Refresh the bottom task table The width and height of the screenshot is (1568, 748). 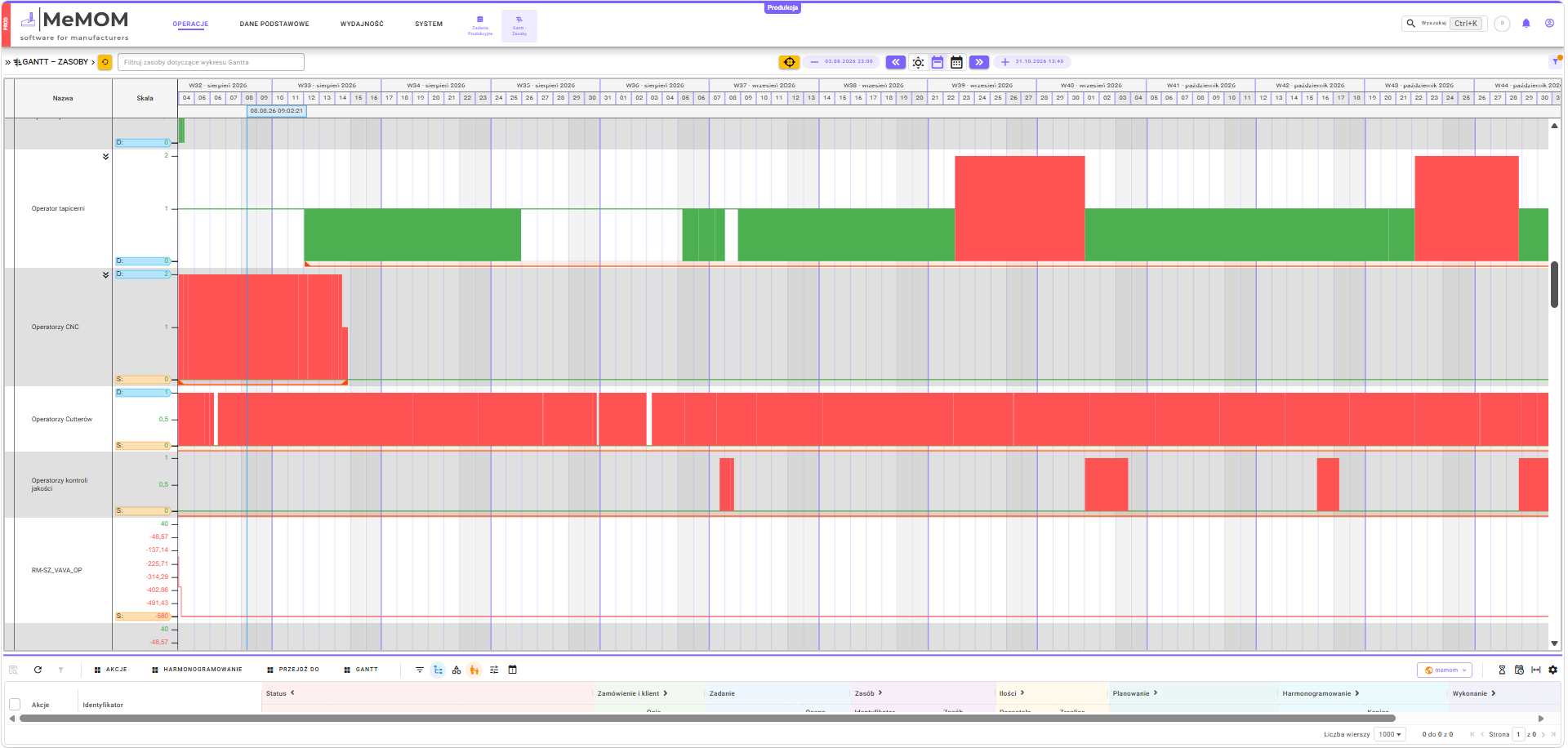pos(38,670)
